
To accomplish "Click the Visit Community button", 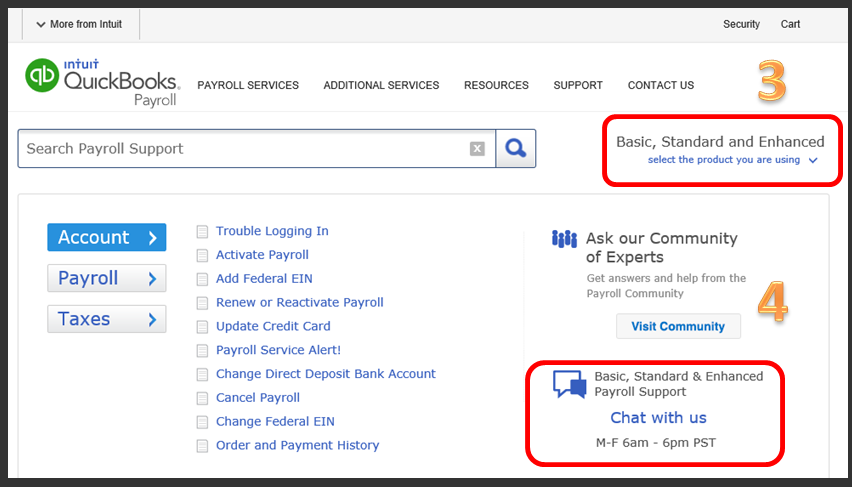I will pyautogui.click(x=678, y=326).
